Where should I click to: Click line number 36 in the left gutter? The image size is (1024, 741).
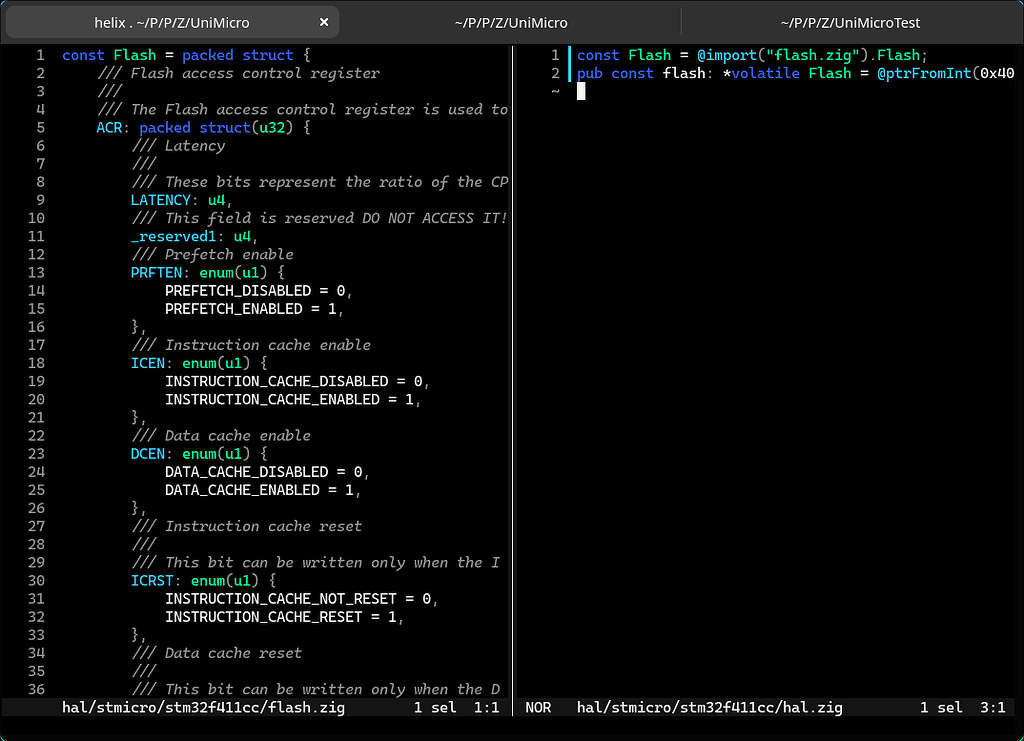[36, 689]
